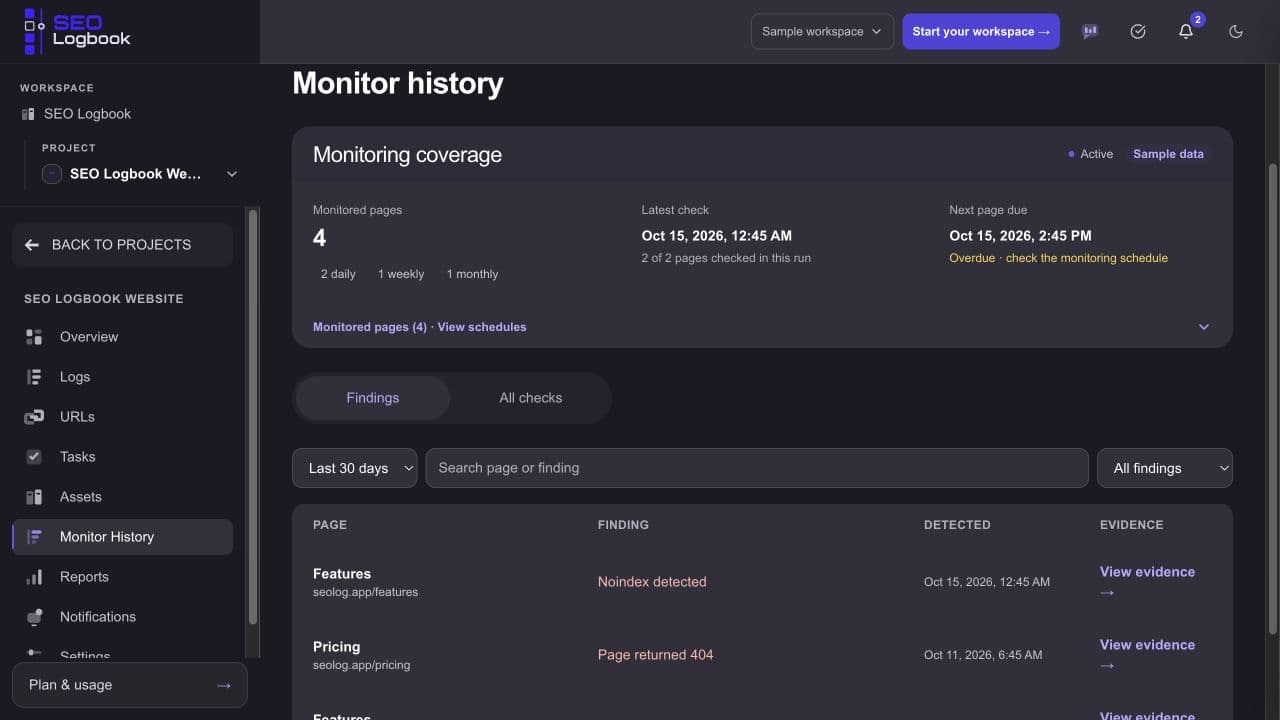The image size is (1280, 720).
Task: Open Assets in sidebar
Action: 122,497
